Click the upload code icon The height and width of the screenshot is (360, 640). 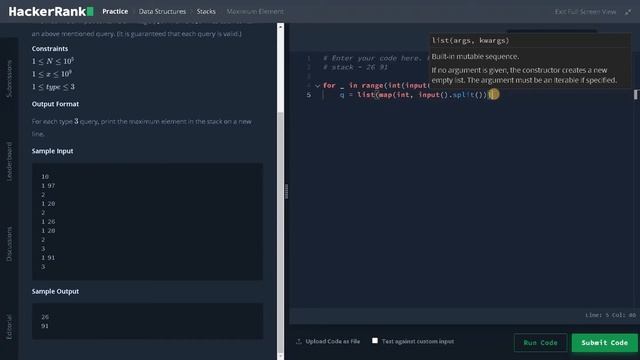[299, 341]
